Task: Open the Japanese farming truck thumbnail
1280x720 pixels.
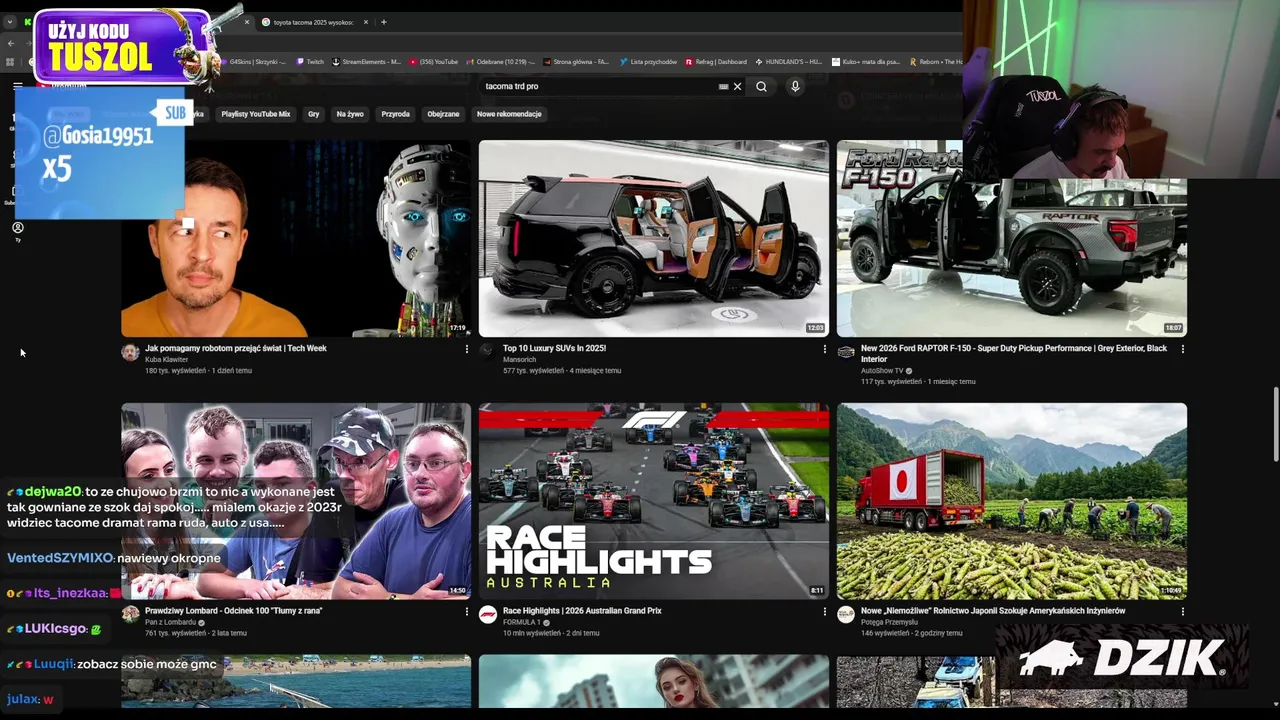Action: pos(1012,501)
